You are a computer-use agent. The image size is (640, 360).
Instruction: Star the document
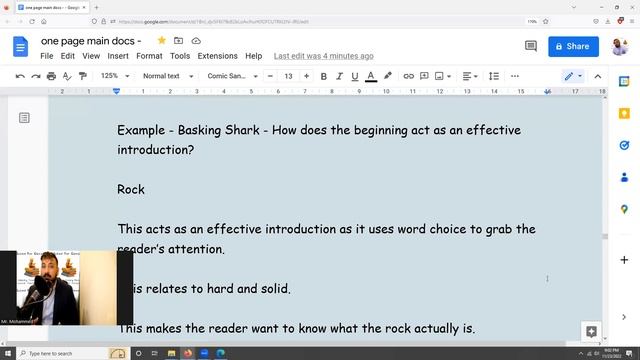[162, 40]
